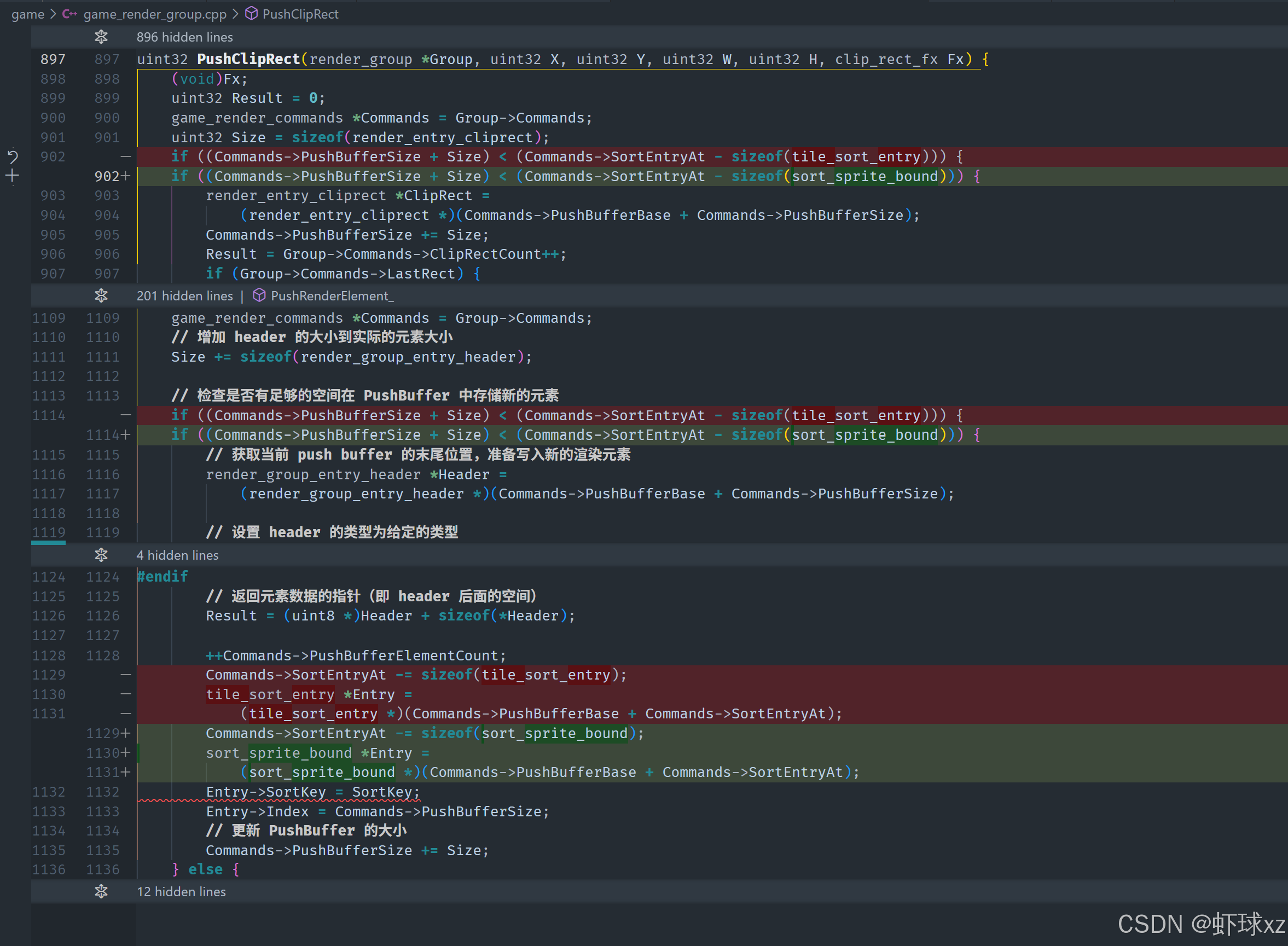Click the '896 hidden lines' label

tap(184, 37)
